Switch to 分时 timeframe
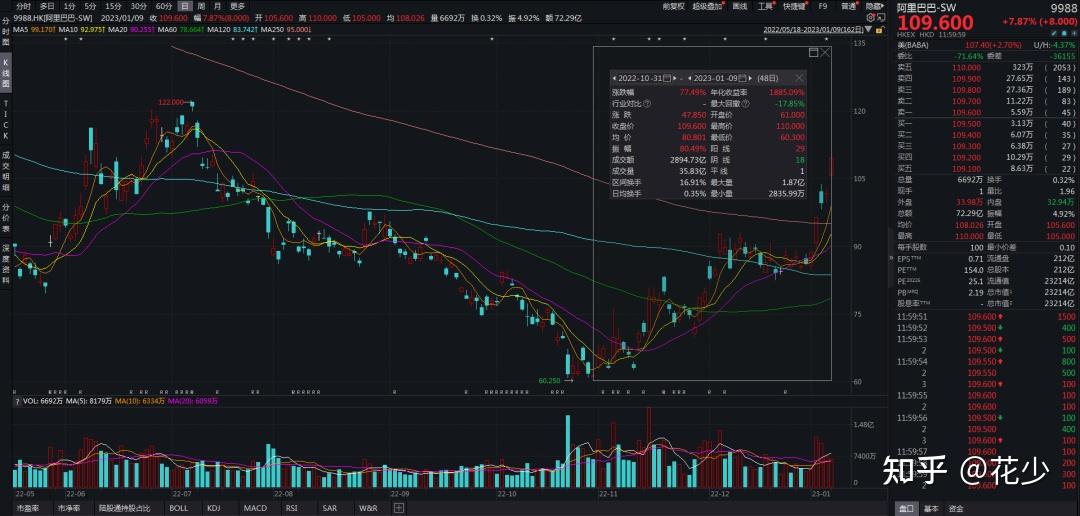The width and height of the screenshot is (1080, 516). coord(23,6)
